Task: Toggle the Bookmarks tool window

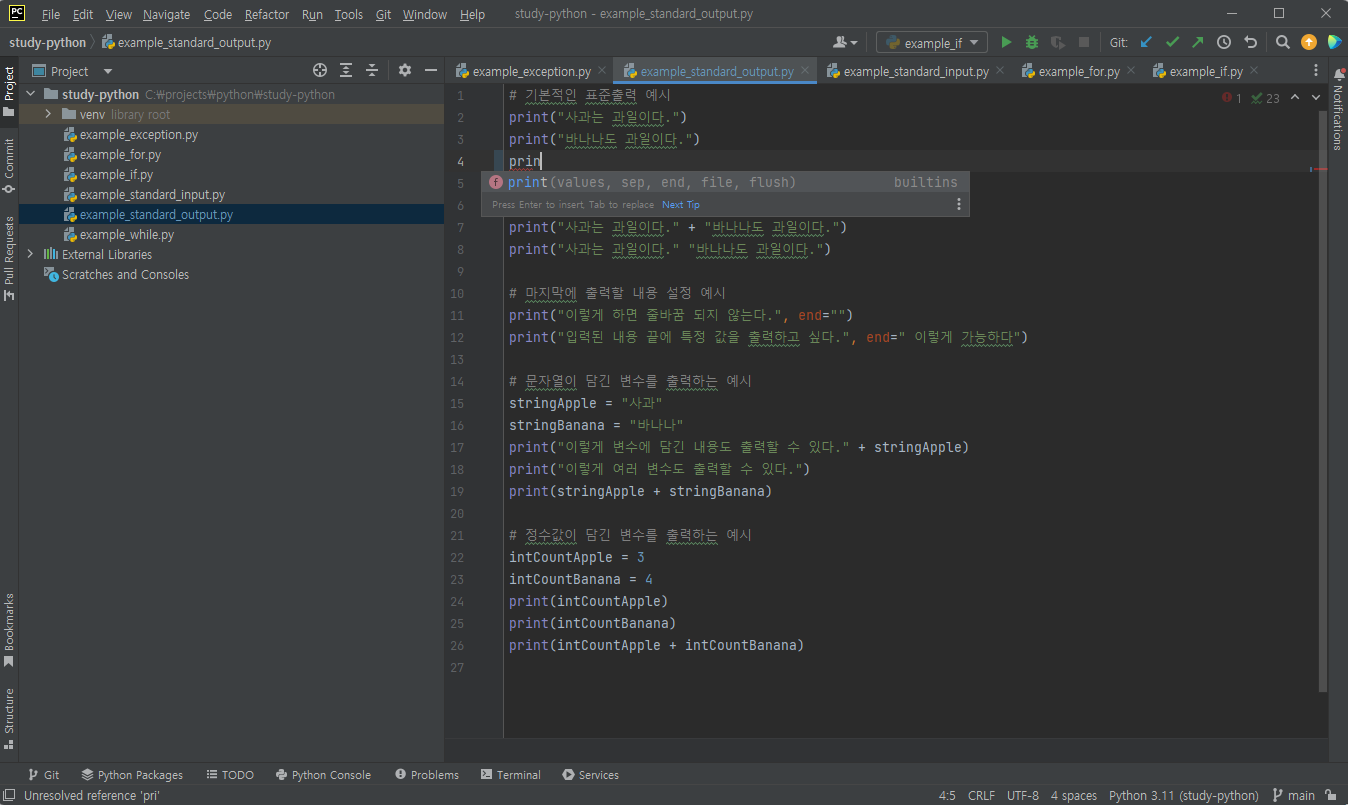Action: (x=9, y=630)
